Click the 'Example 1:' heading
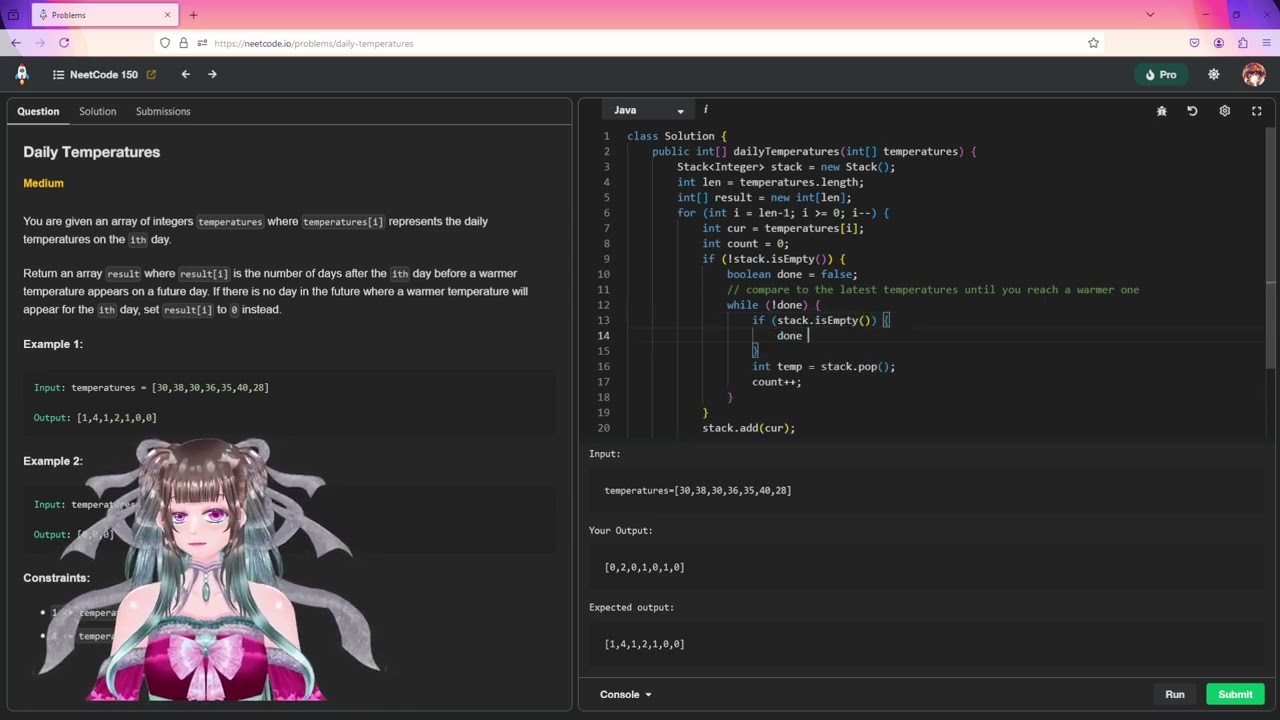Screen dimensions: 1280x720 tap(53, 344)
